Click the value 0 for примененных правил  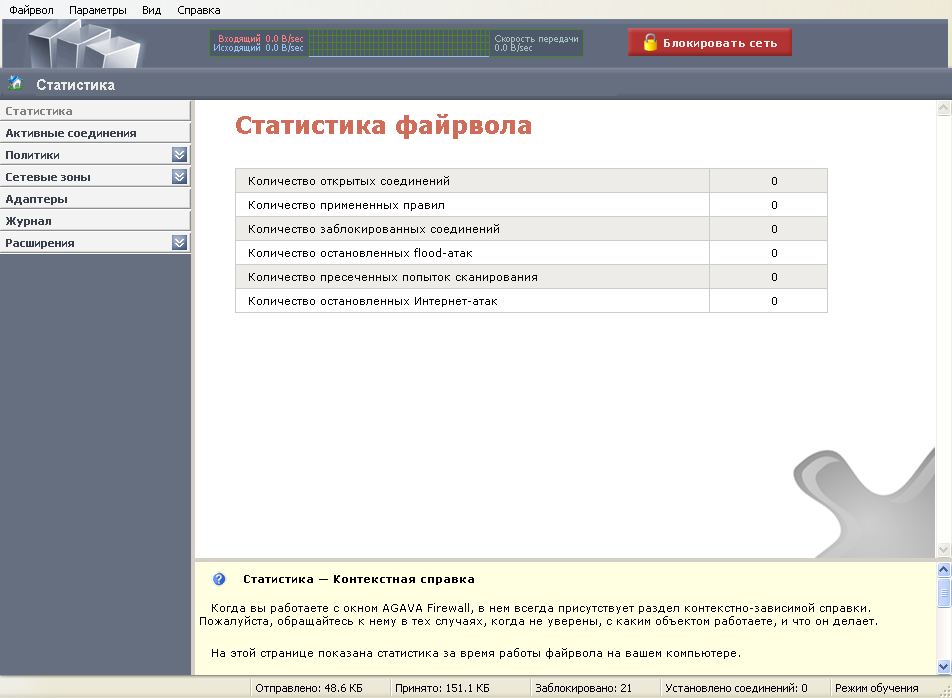tap(774, 205)
